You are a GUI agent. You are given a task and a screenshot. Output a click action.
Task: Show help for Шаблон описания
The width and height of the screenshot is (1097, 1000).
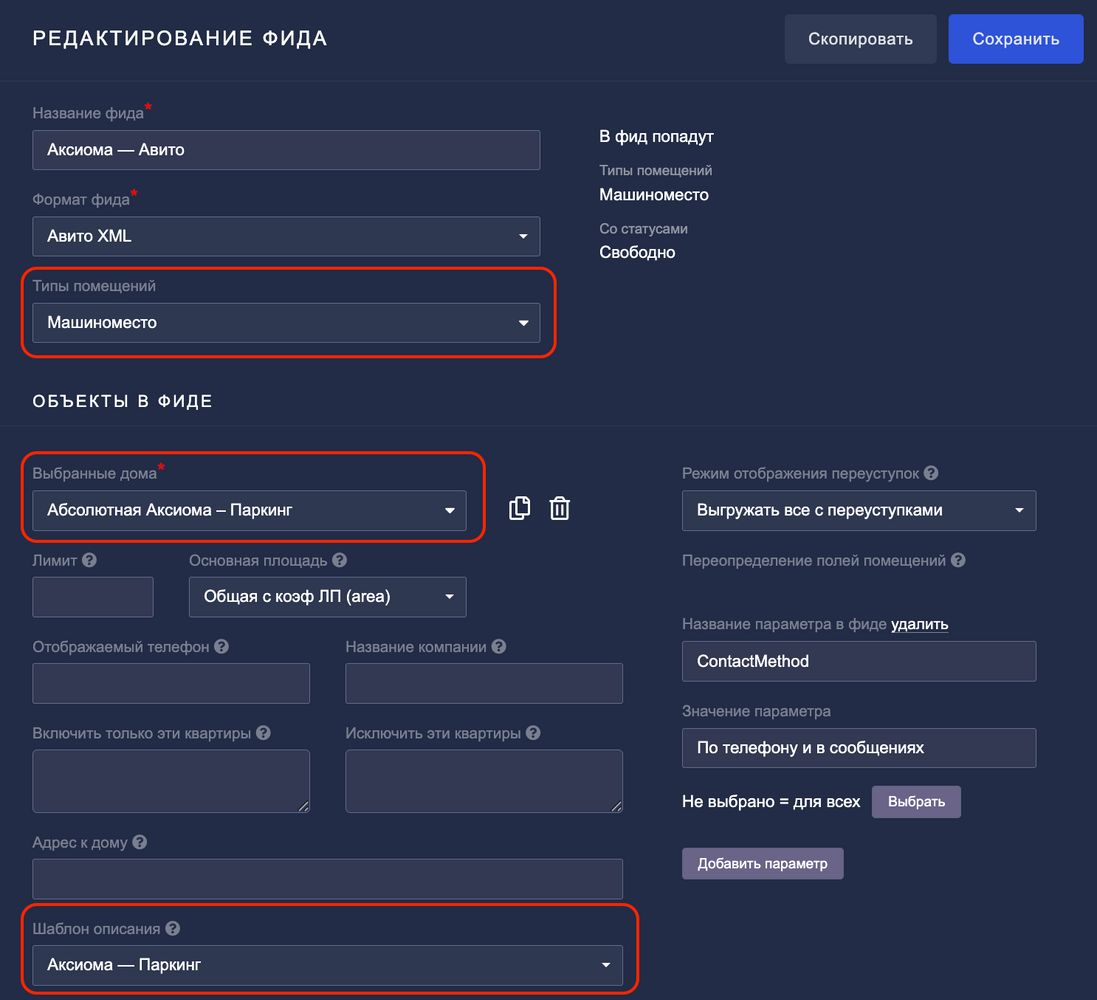pos(172,928)
